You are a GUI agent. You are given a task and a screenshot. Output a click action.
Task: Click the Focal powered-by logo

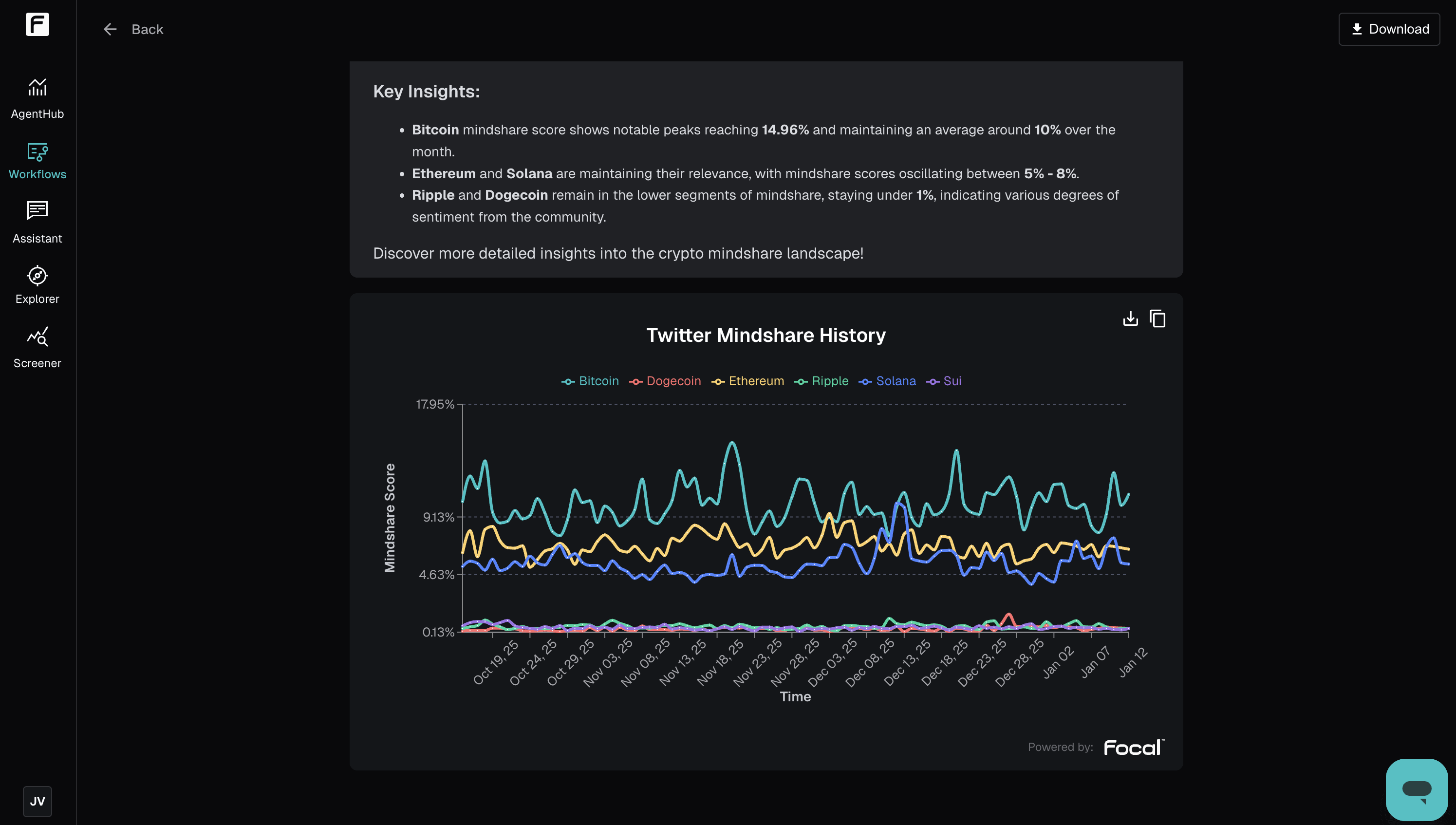[1133, 748]
